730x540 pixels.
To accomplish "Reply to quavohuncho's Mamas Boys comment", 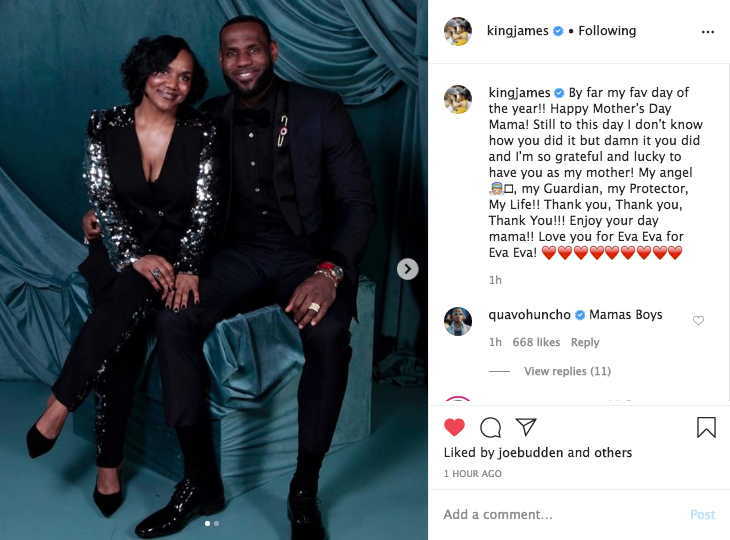I will (585, 342).
